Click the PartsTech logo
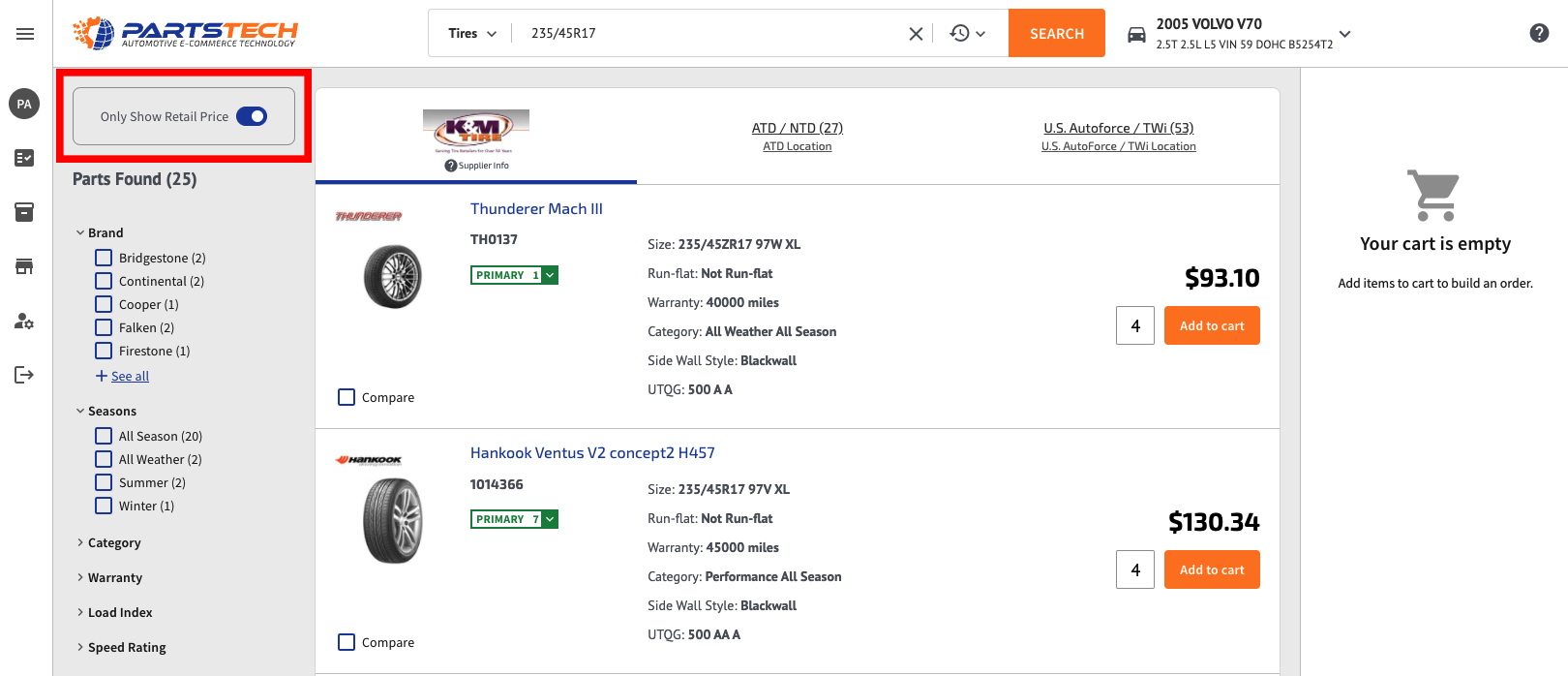Viewport: 1568px width, 676px height. (185, 33)
